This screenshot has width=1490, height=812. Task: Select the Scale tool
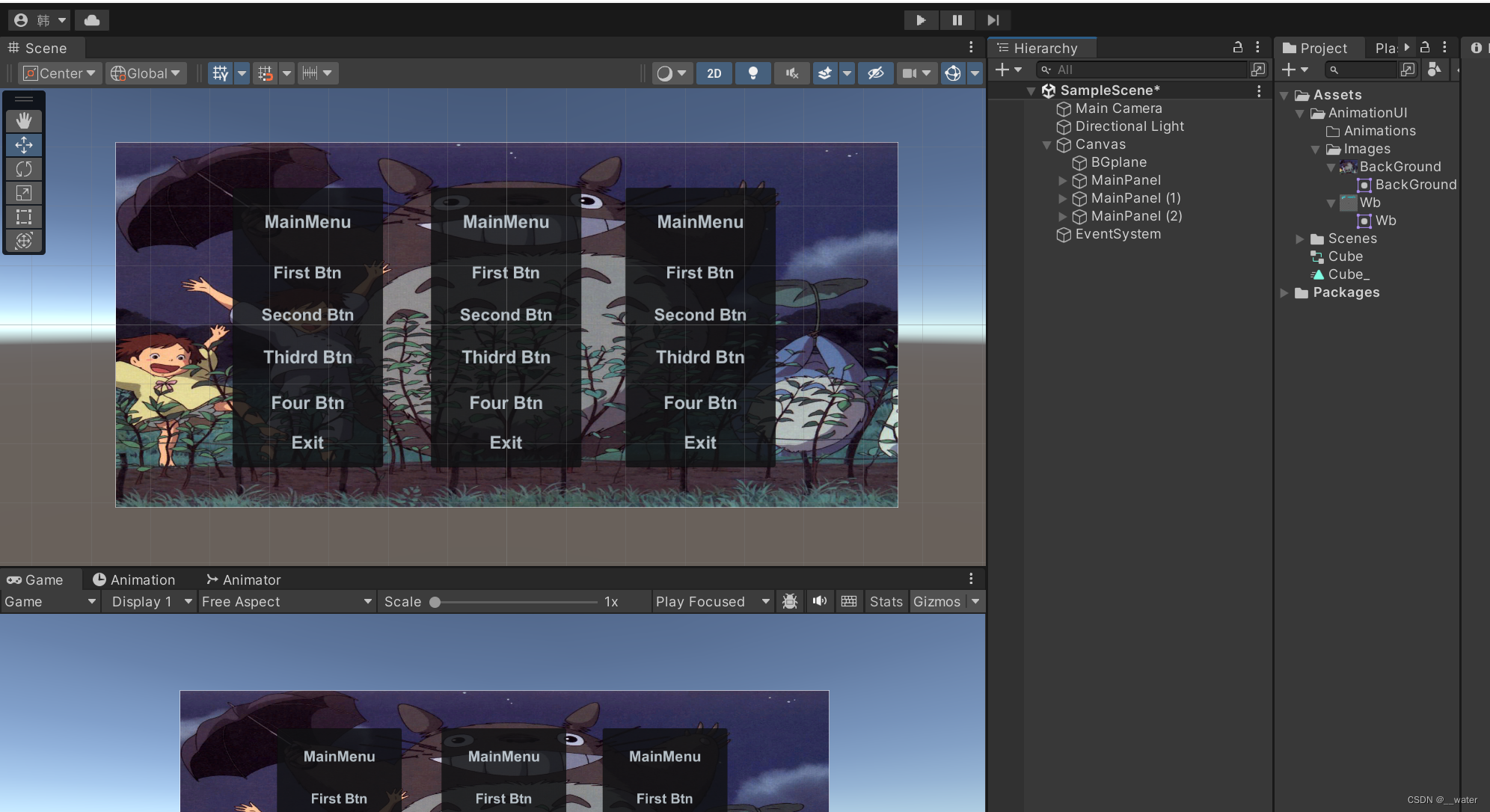[24, 193]
